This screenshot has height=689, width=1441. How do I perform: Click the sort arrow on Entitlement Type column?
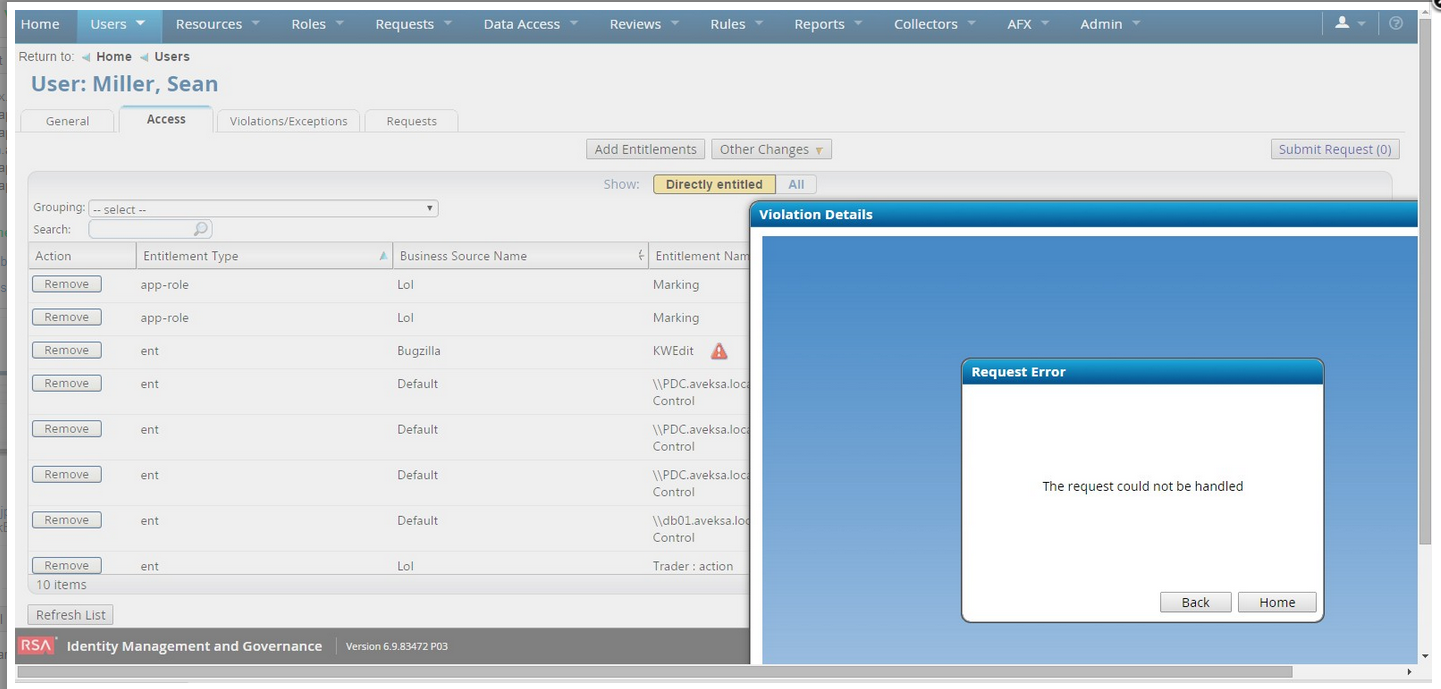tap(383, 257)
